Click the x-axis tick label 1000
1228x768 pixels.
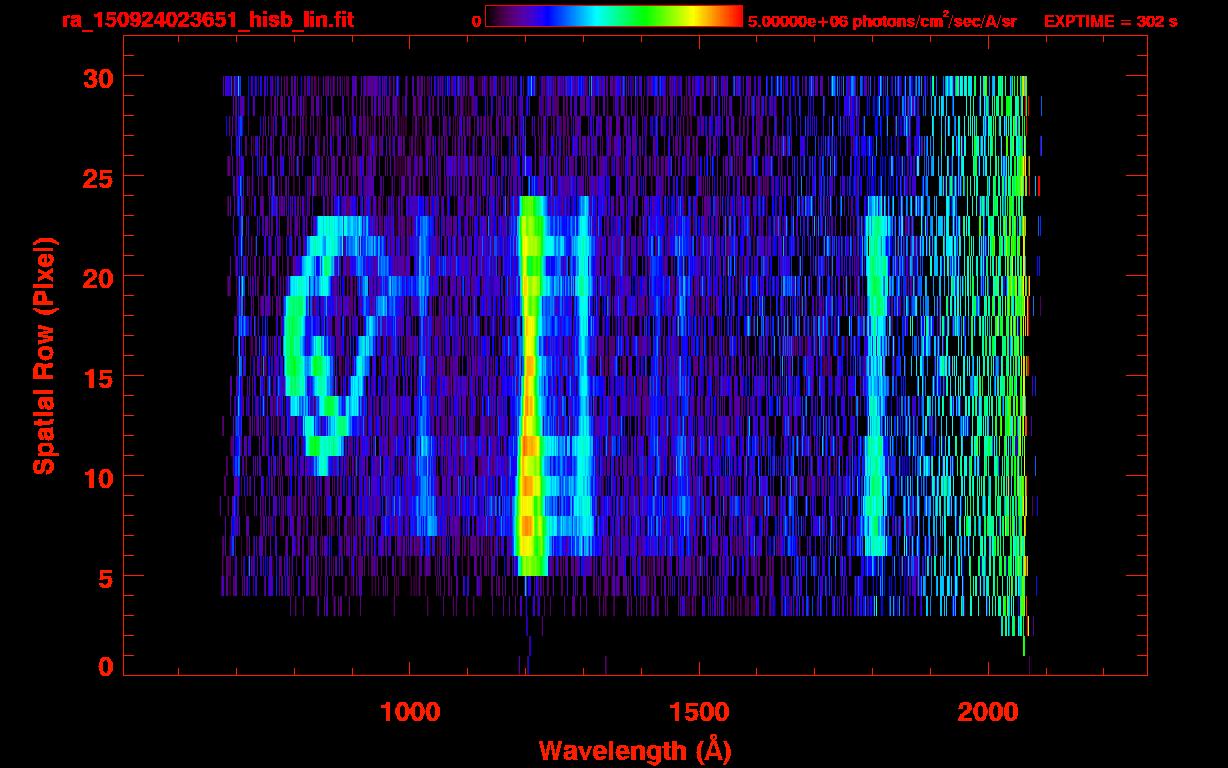(x=410, y=712)
